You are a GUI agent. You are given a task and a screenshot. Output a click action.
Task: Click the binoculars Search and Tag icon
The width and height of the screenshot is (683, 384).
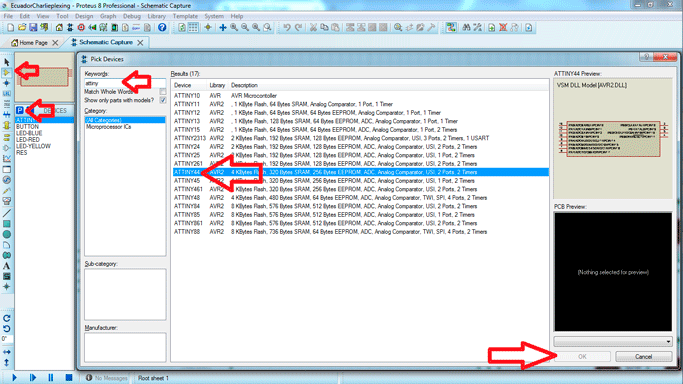466,27
